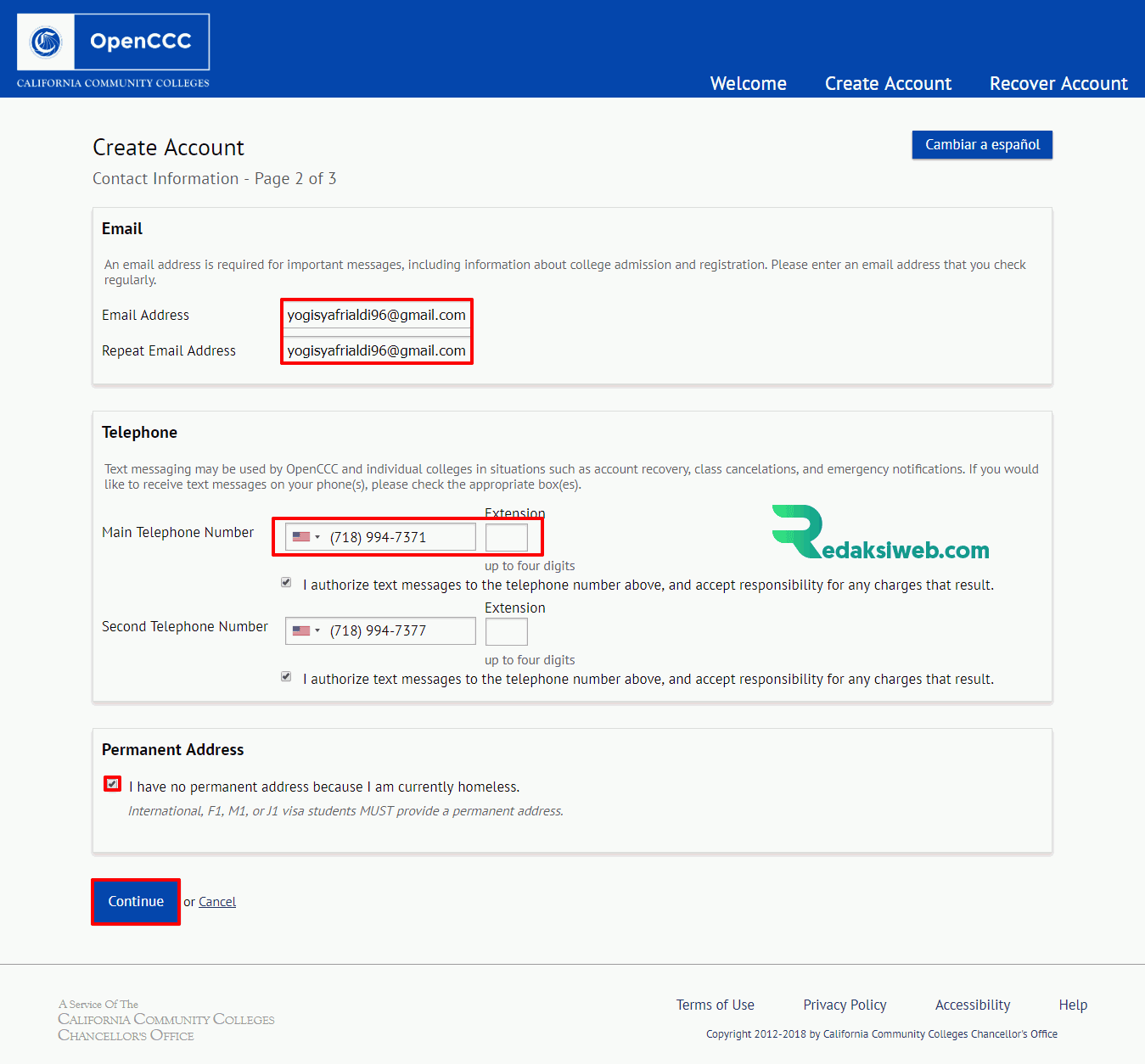The width and height of the screenshot is (1145, 1064).
Task: Toggle the no permanent address checkbox
Action: click(112, 783)
